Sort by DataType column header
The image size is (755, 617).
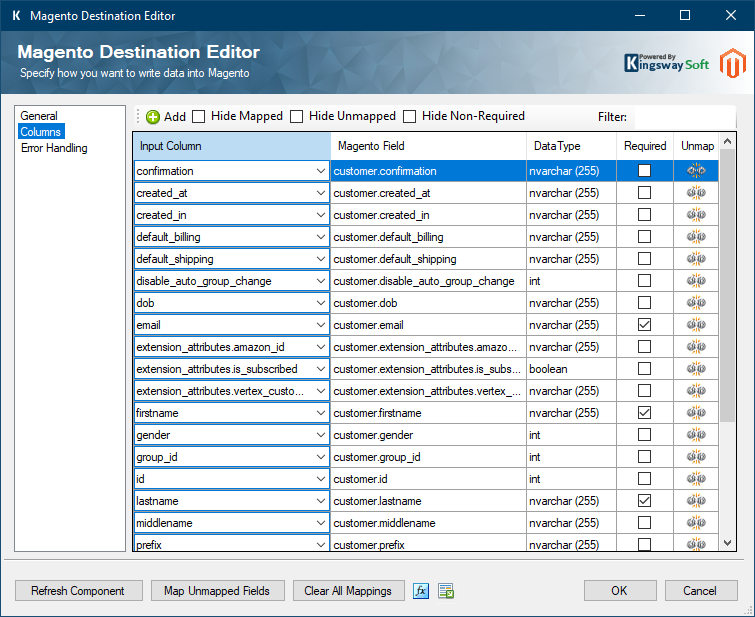tap(571, 146)
